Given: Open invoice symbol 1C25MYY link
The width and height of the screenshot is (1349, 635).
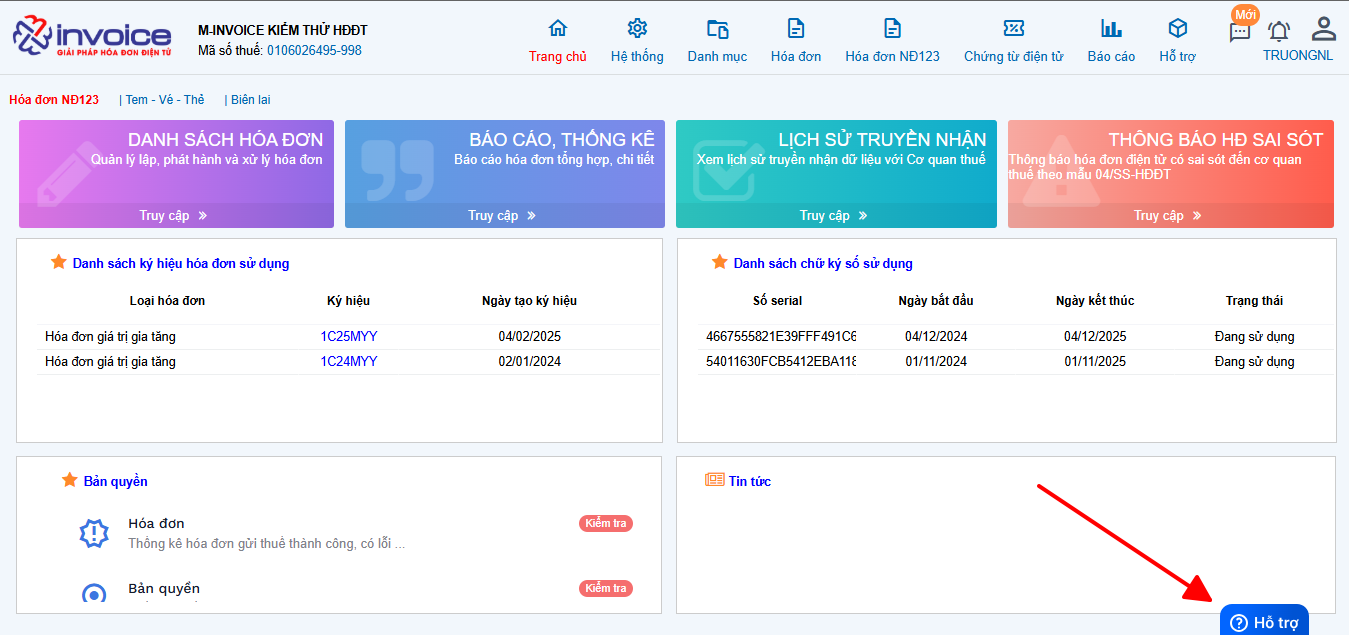Looking at the screenshot, I should click(x=349, y=337).
